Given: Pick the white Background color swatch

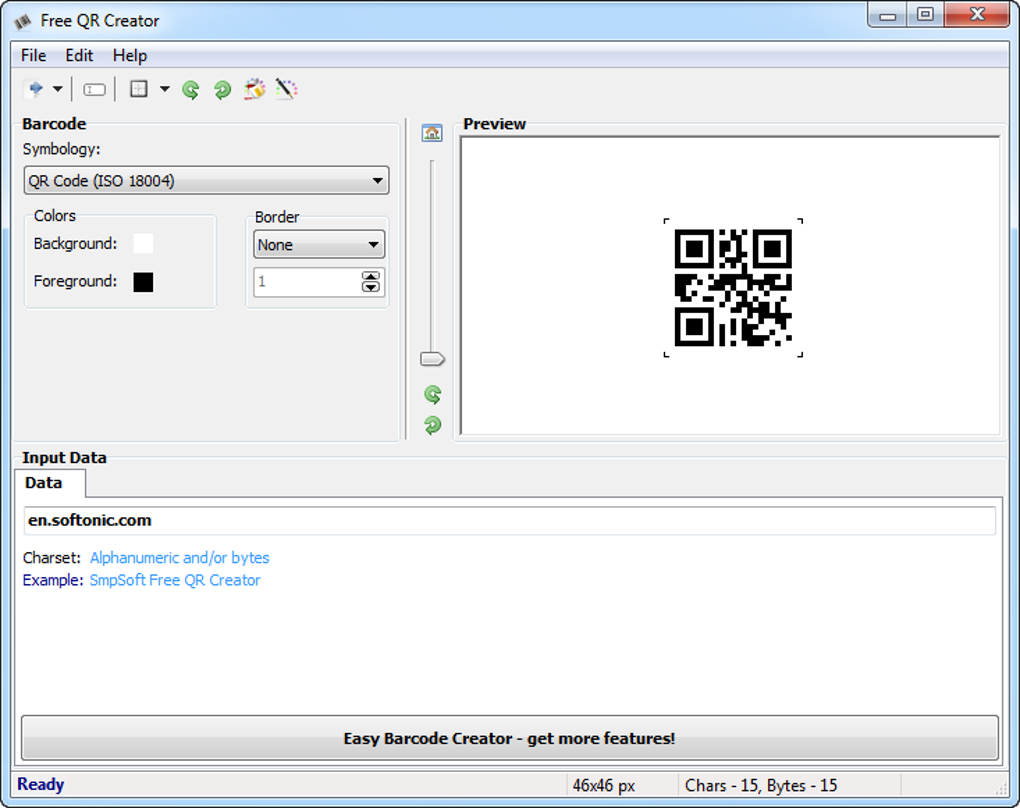Looking at the screenshot, I should click(143, 243).
